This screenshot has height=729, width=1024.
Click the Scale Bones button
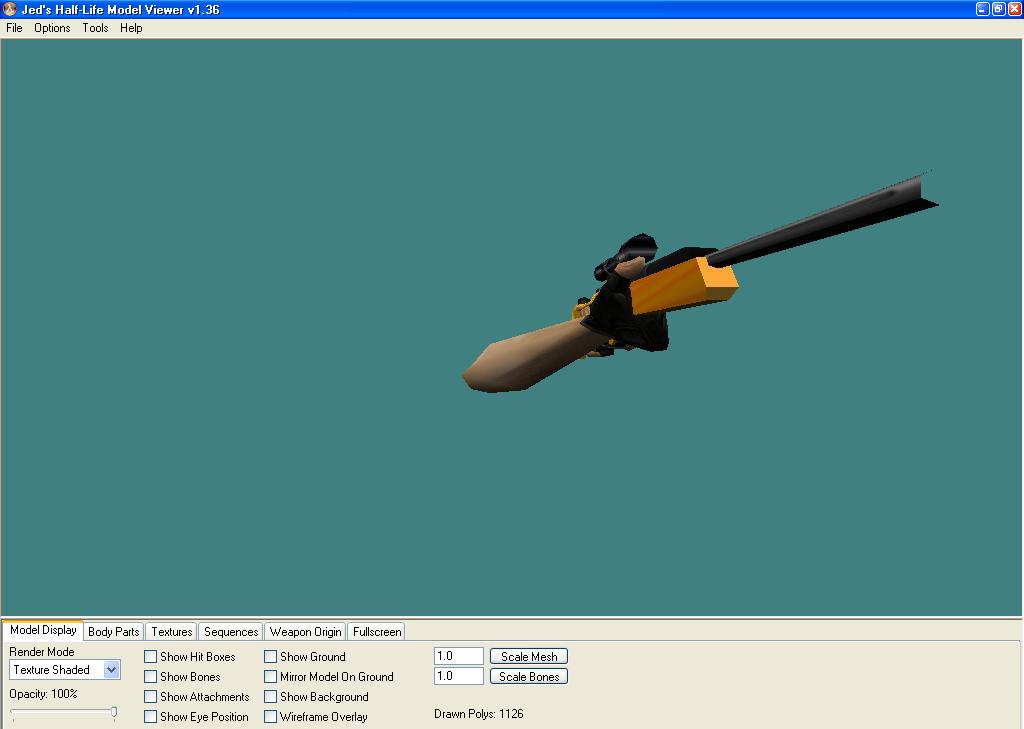529,677
